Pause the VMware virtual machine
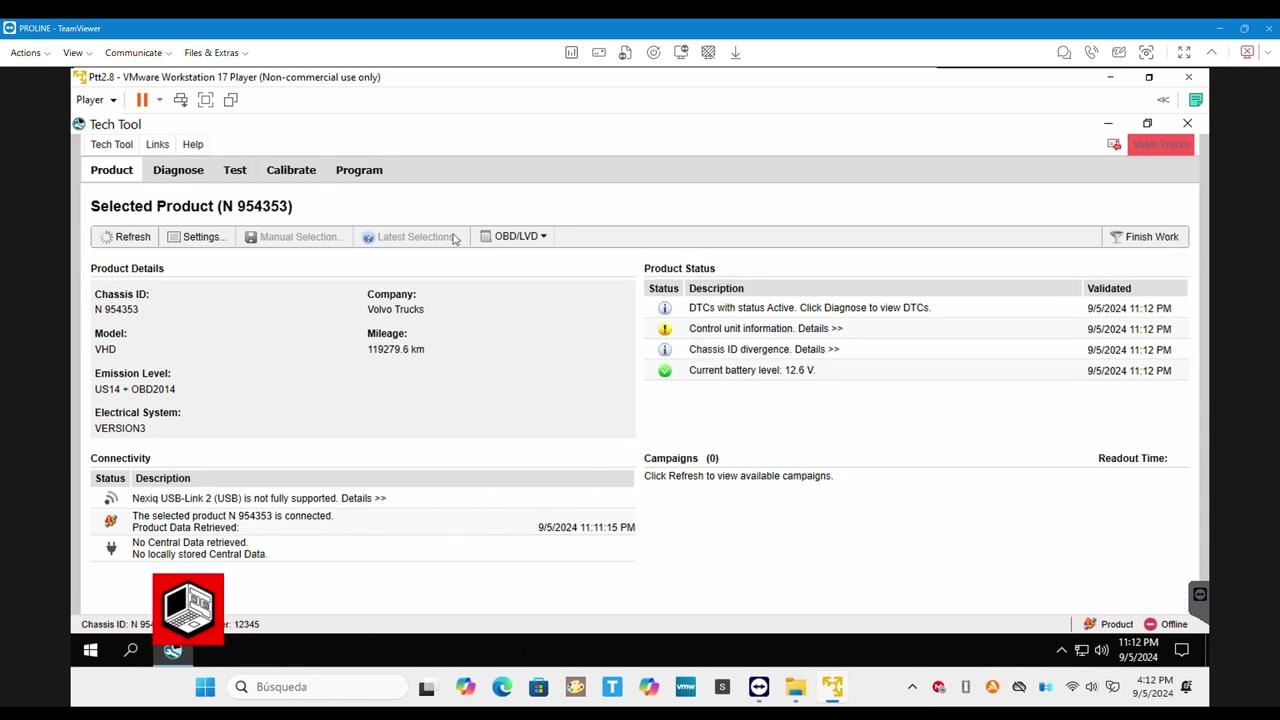Screen dimensions: 1280x720 (x=142, y=99)
